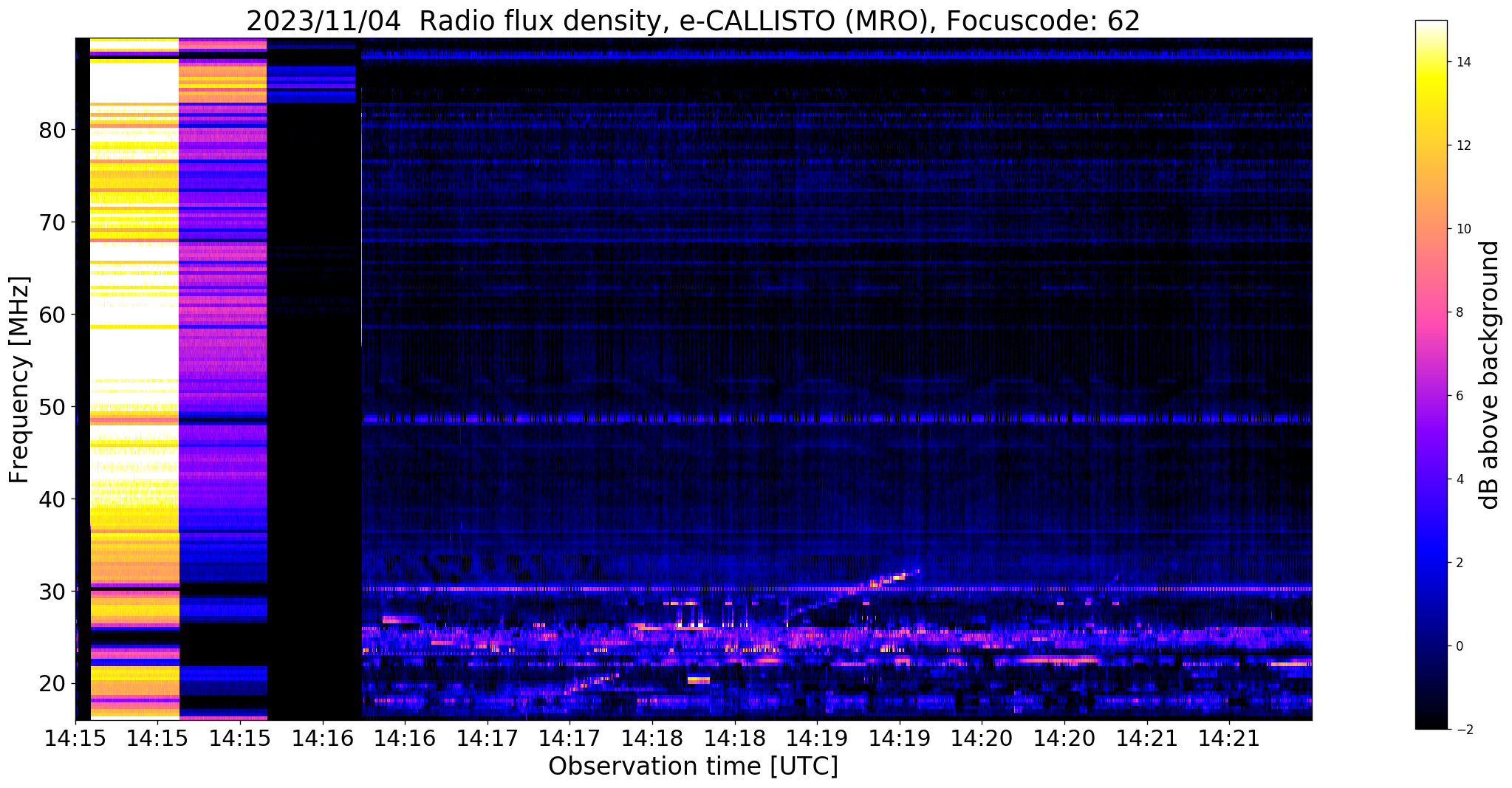1512x788 pixels.
Task: Click the 'dB above background' colorbar label
Action: point(1489,375)
